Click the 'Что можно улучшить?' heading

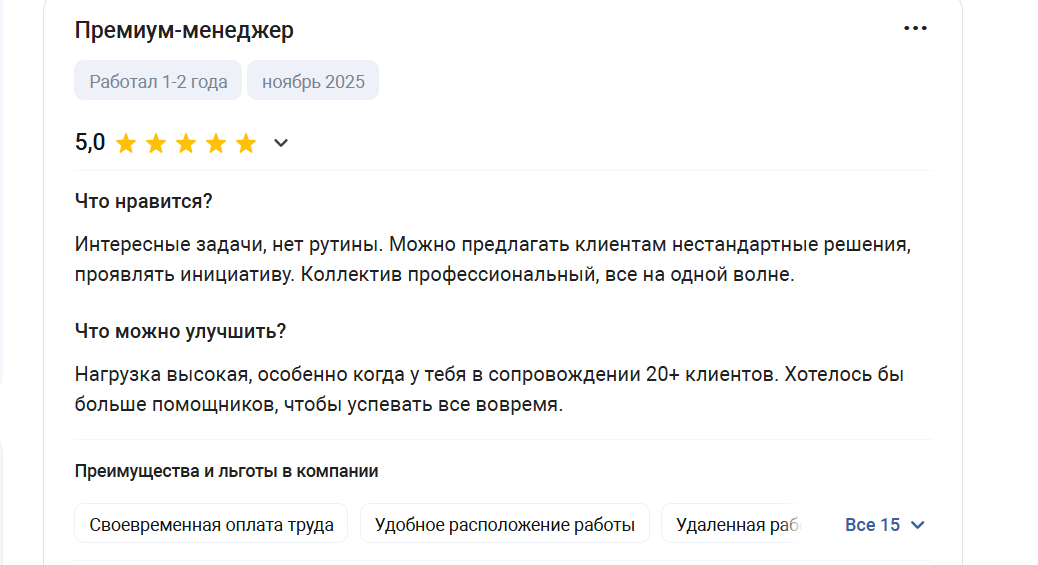point(181,331)
